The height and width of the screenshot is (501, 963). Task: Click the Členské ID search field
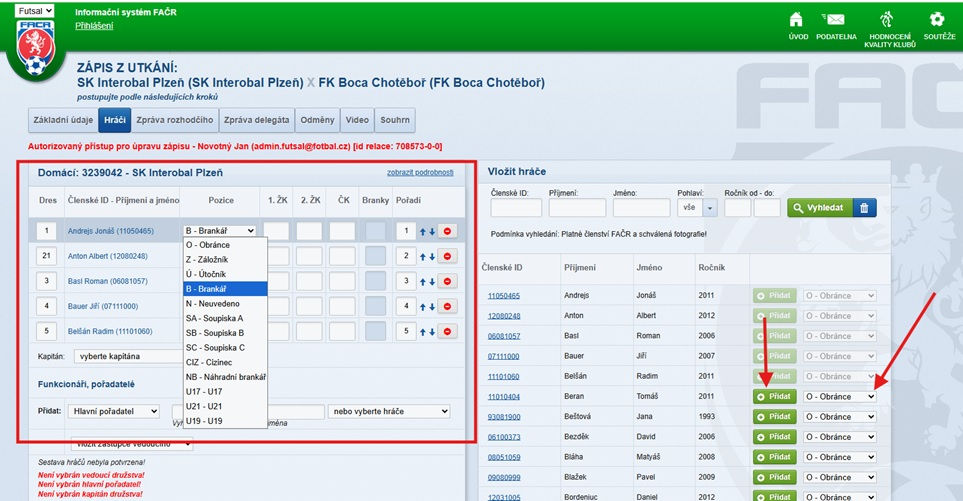pyautogui.click(x=516, y=208)
